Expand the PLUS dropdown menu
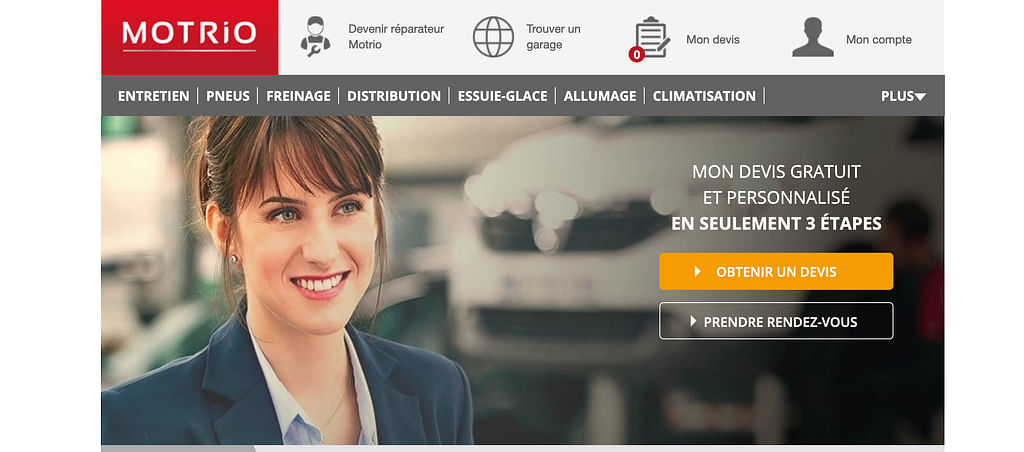Screen dimensions: 1024x452 tap(903, 96)
